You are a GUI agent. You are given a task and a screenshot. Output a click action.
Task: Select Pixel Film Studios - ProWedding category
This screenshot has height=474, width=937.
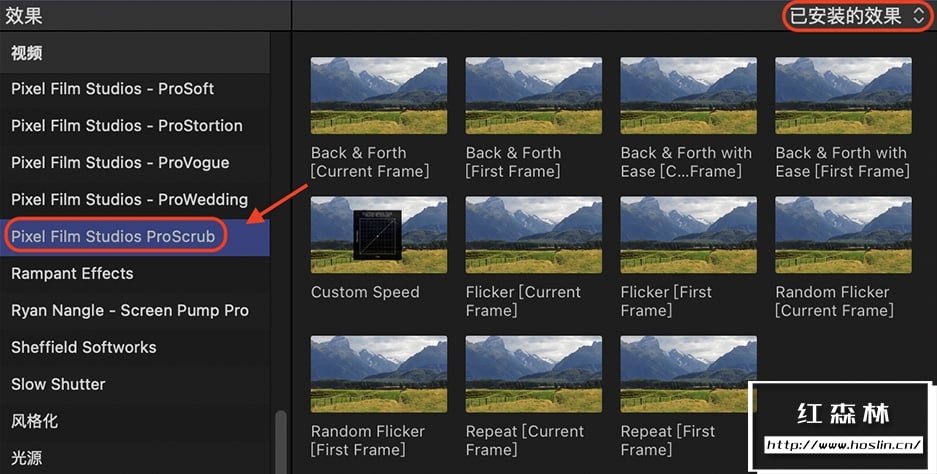[134, 200]
